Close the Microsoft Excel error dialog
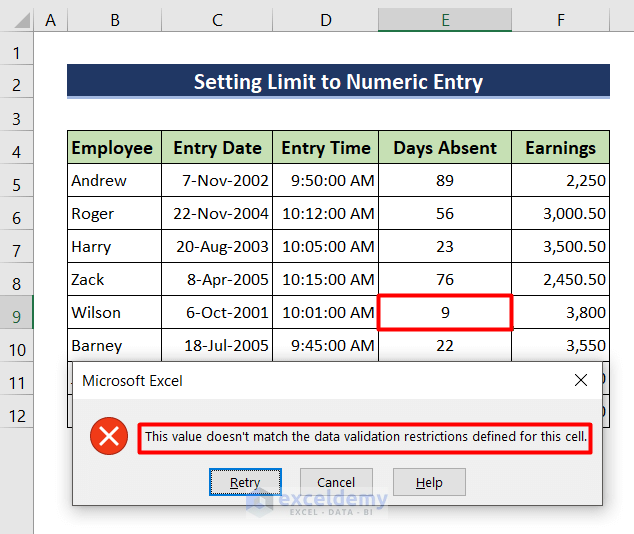Image resolution: width=634 pixels, height=534 pixels. point(580,380)
